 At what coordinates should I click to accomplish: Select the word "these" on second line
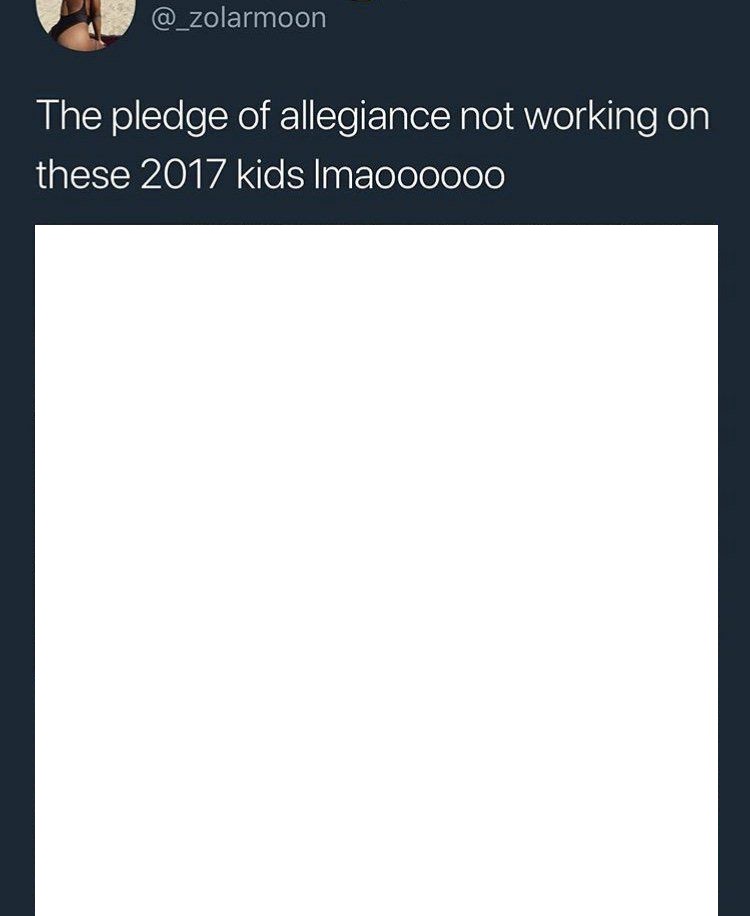click(x=83, y=175)
